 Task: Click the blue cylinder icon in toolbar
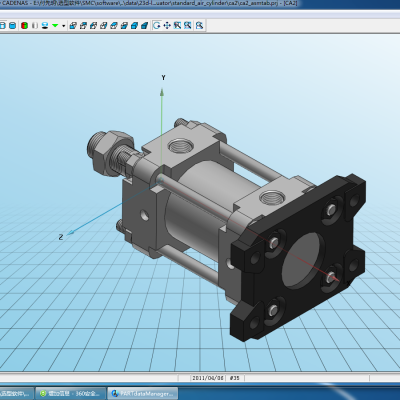pos(13,25)
